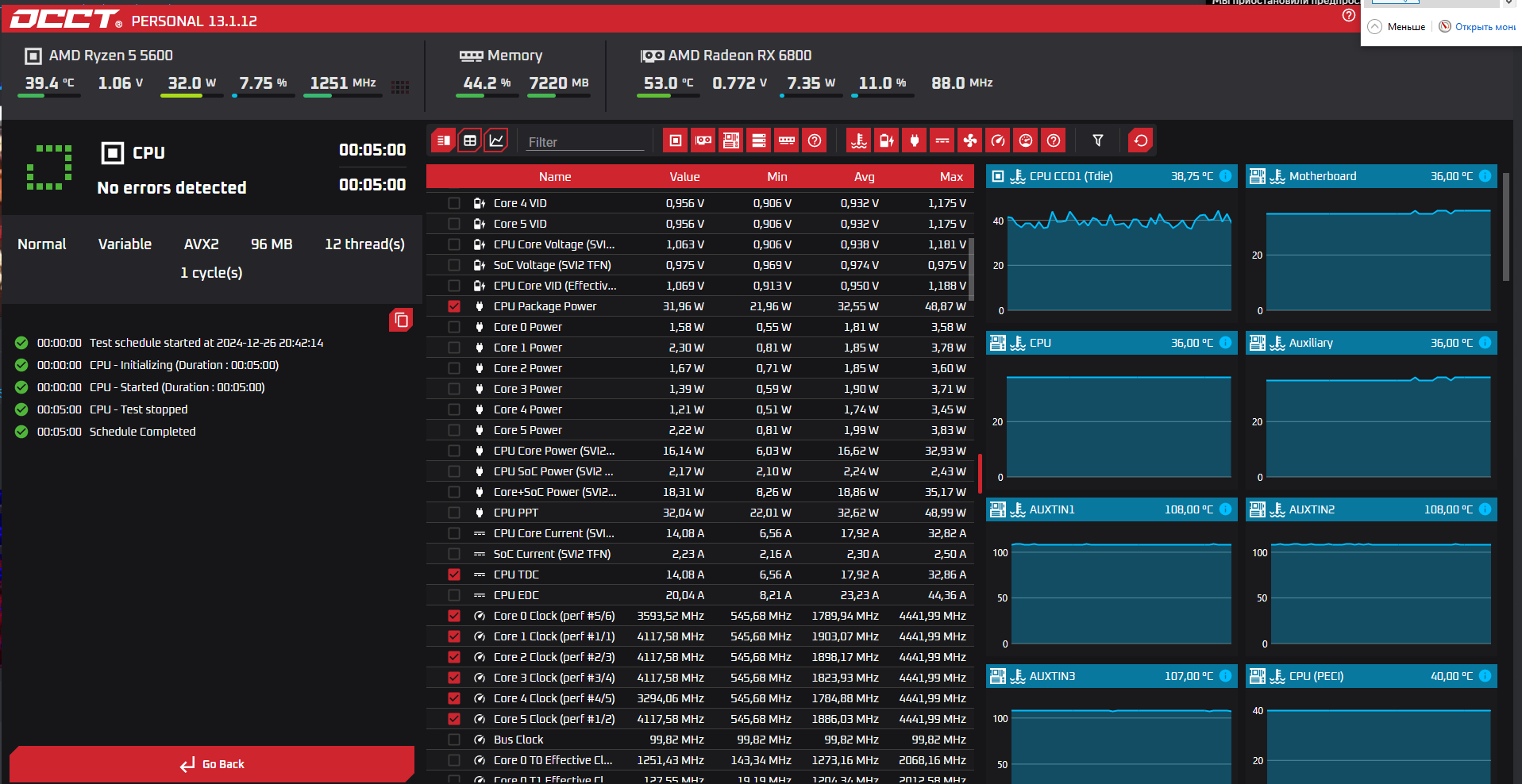The width and height of the screenshot is (1522, 784).
Task: Check the Core 4 VID checkbox
Action: coord(454,203)
